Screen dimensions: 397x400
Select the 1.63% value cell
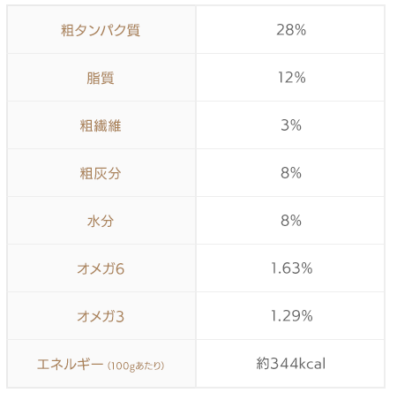coord(290,268)
